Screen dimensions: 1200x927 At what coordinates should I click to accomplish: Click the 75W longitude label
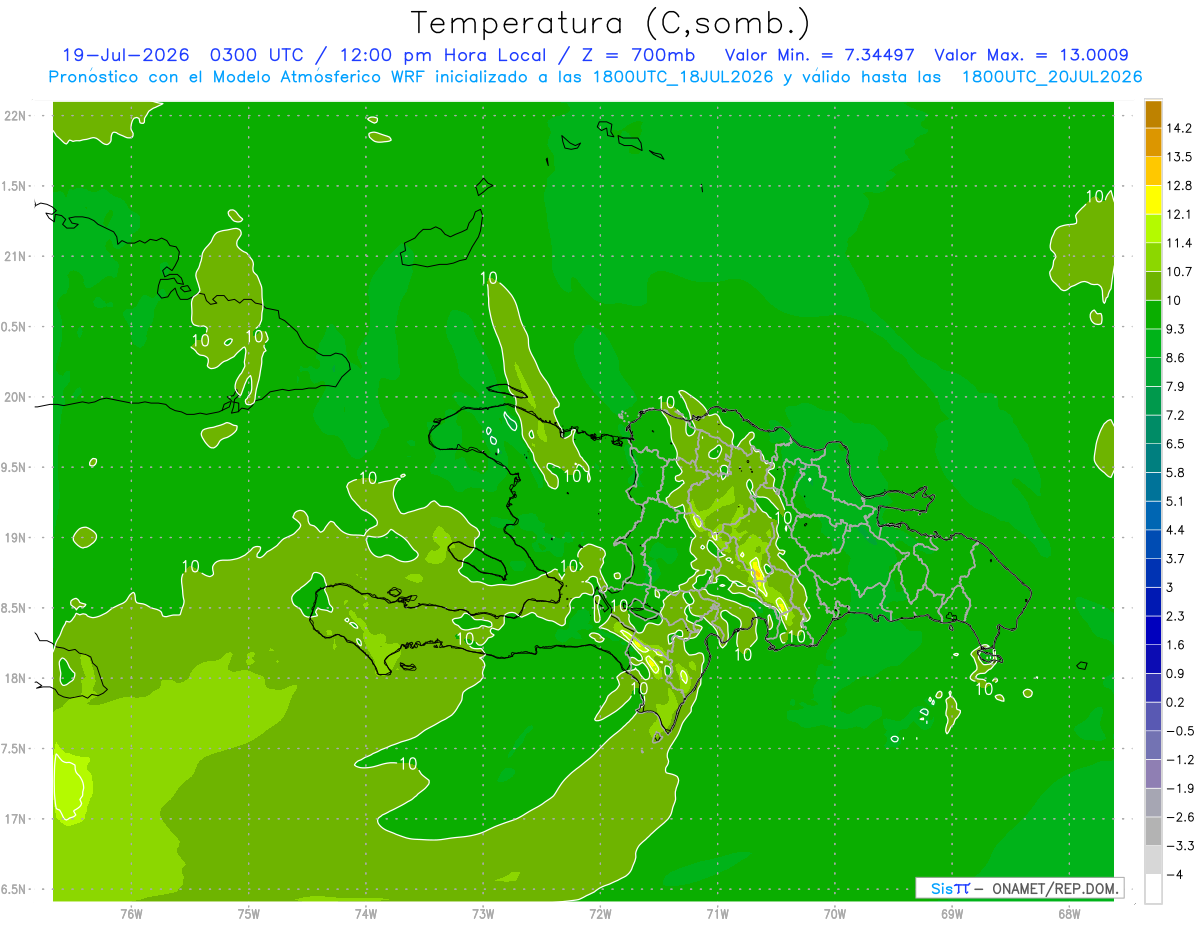click(x=248, y=913)
